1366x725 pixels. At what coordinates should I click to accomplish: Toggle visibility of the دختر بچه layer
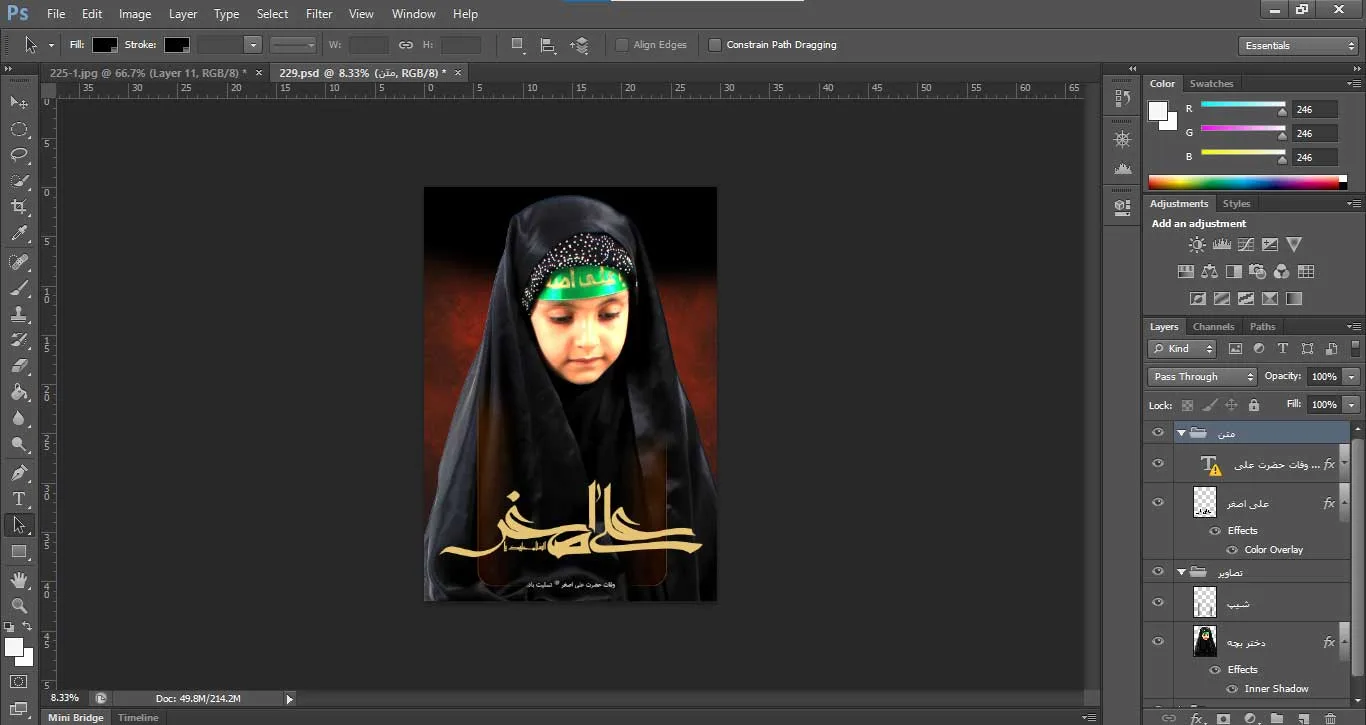pyautogui.click(x=1158, y=641)
